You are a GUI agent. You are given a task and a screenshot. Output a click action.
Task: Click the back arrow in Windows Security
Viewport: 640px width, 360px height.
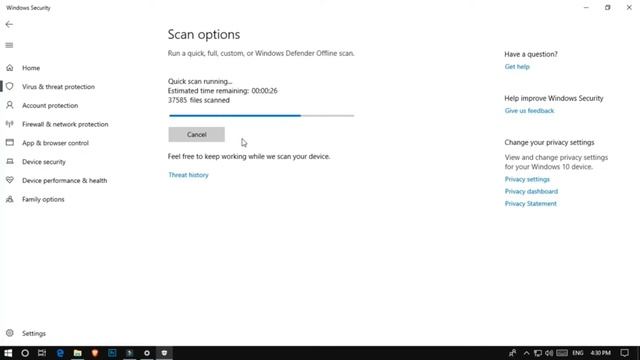click(x=9, y=24)
